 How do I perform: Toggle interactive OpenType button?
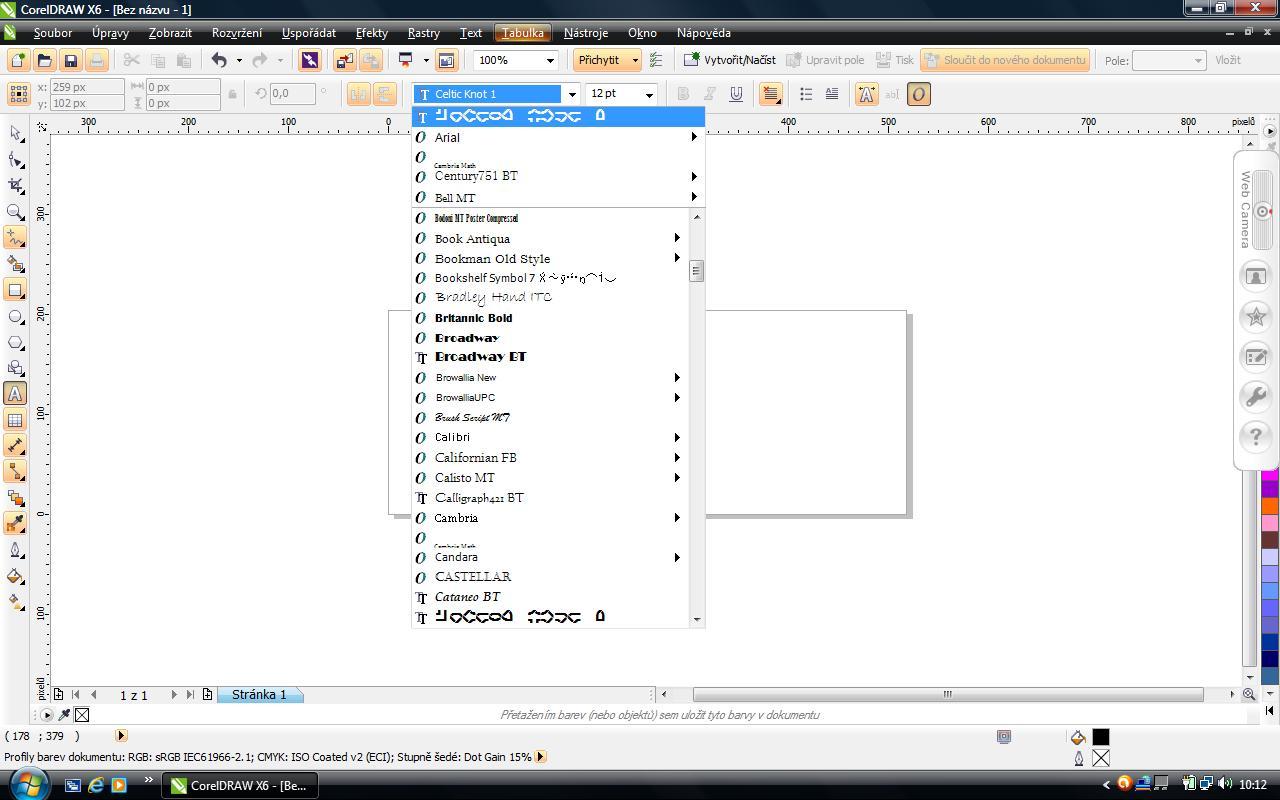pos(919,94)
